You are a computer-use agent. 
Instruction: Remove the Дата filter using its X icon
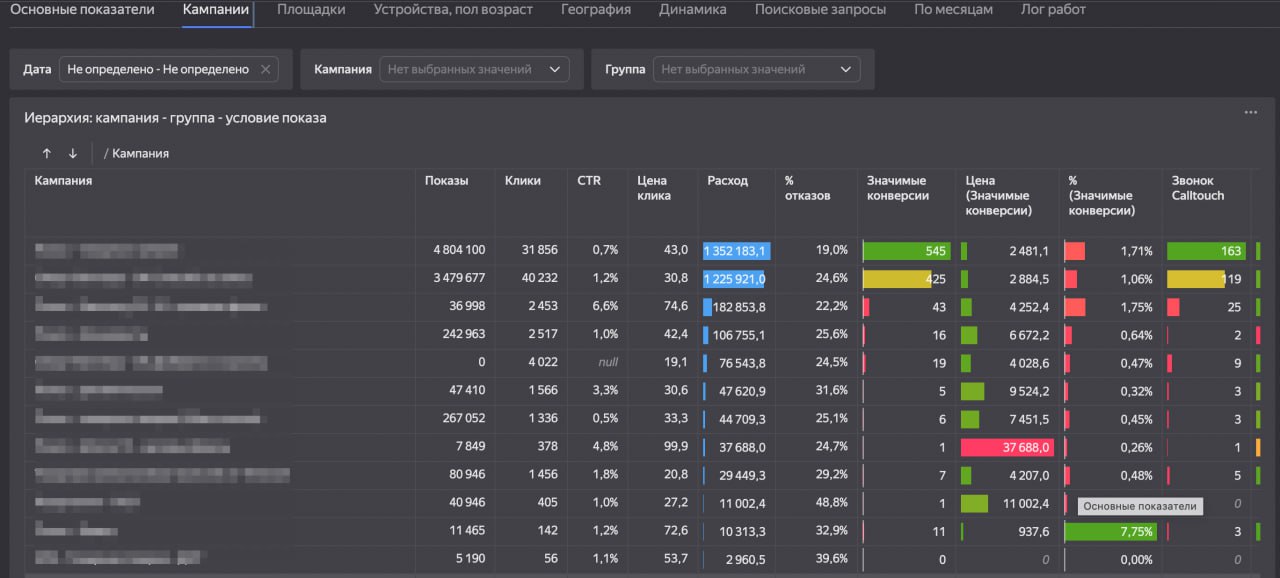pyautogui.click(x=264, y=69)
